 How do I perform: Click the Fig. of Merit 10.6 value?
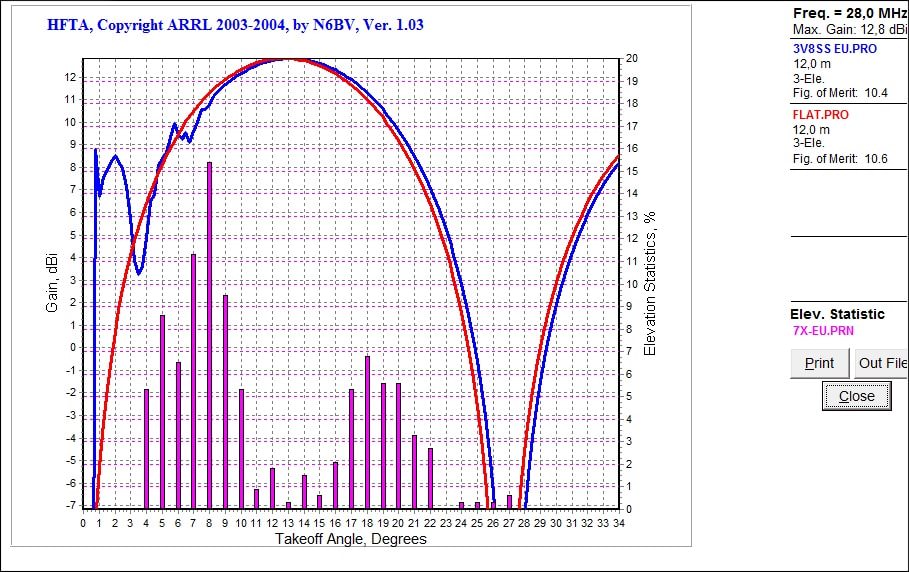[840, 159]
